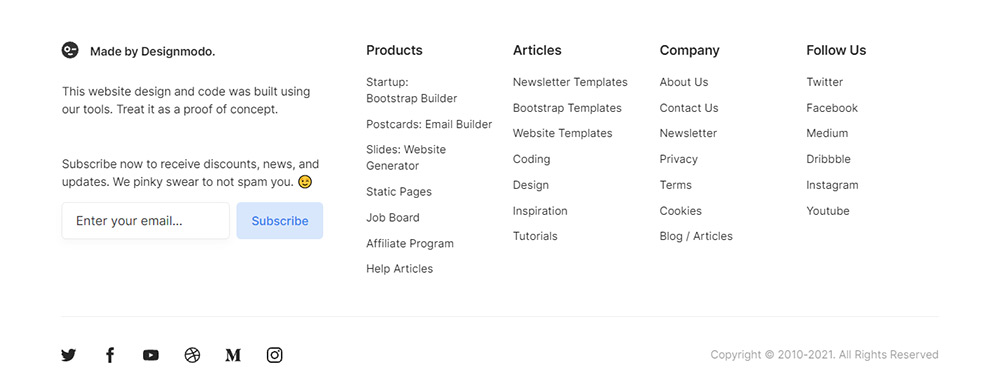Focus the Enter your email field
This screenshot has height=391, width=1000.
(145, 221)
